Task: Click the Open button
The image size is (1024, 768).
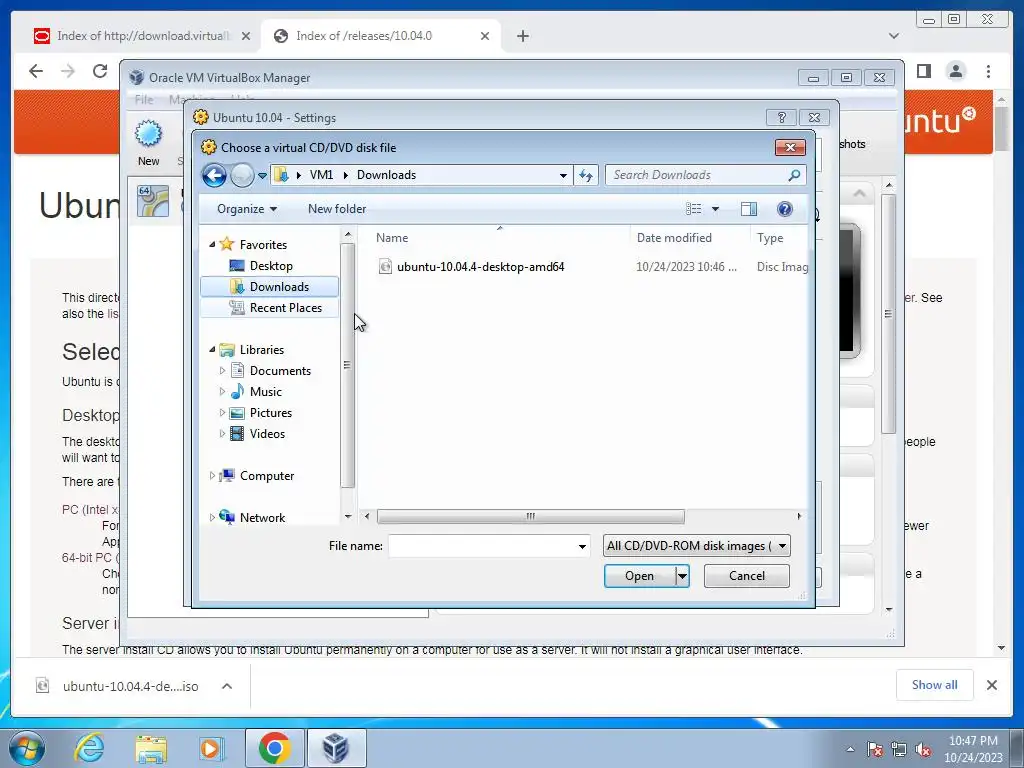Action: click(x=639, y=576)
